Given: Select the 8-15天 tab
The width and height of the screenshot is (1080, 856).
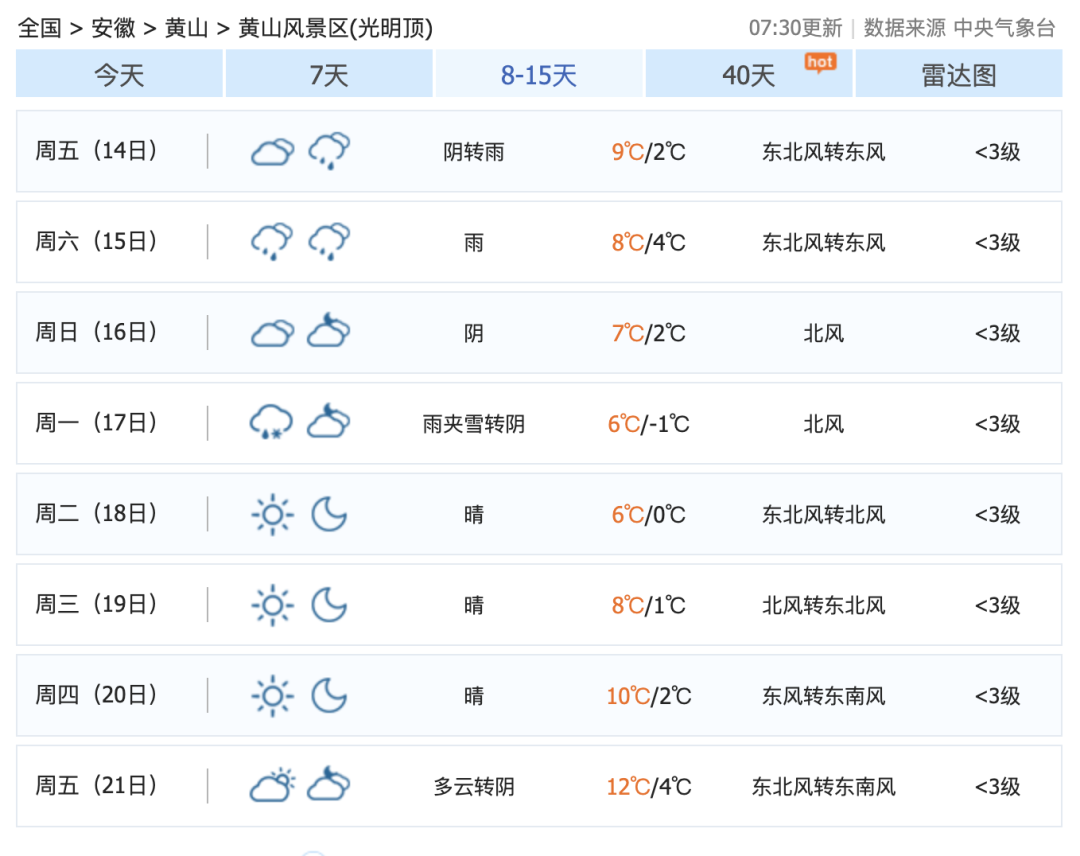Looking at the screenshot, I should pos(539,75).
